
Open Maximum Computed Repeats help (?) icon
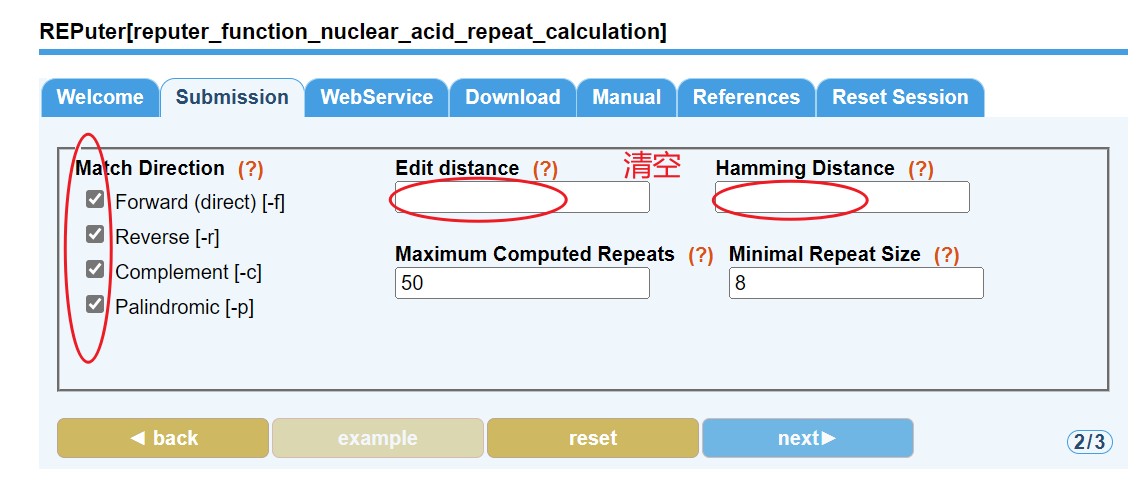point(701,255)
